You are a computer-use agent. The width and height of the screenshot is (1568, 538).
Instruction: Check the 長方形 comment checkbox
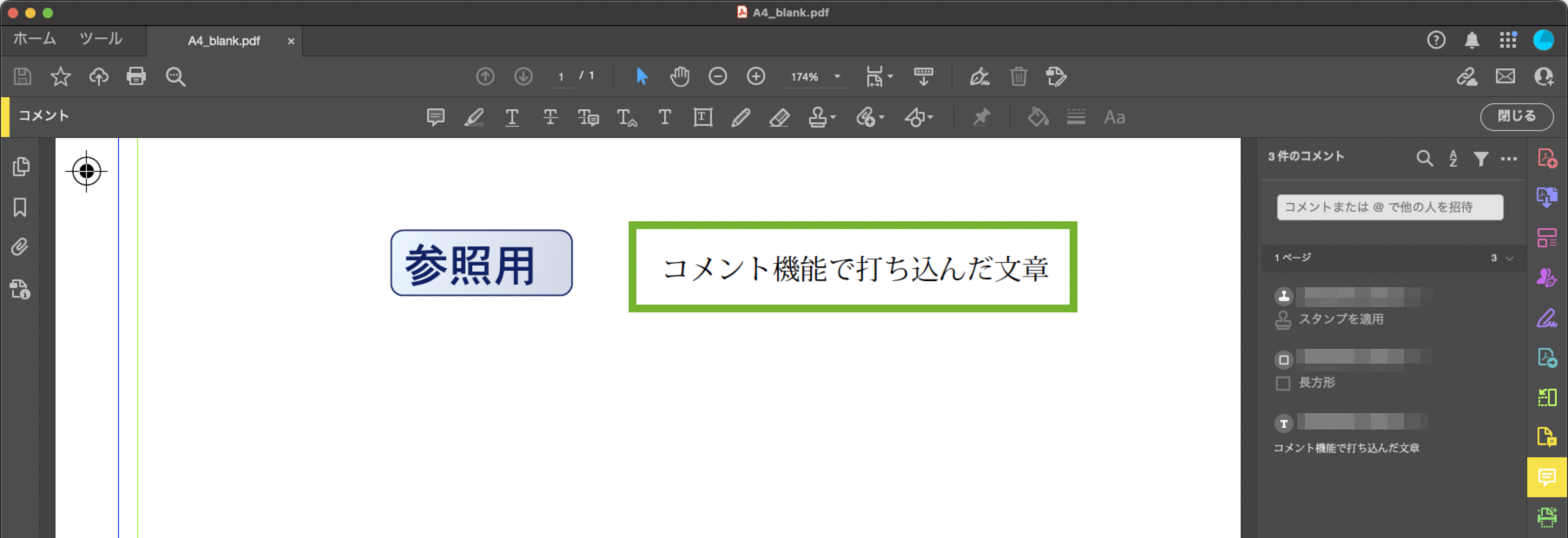point(1283,384)
